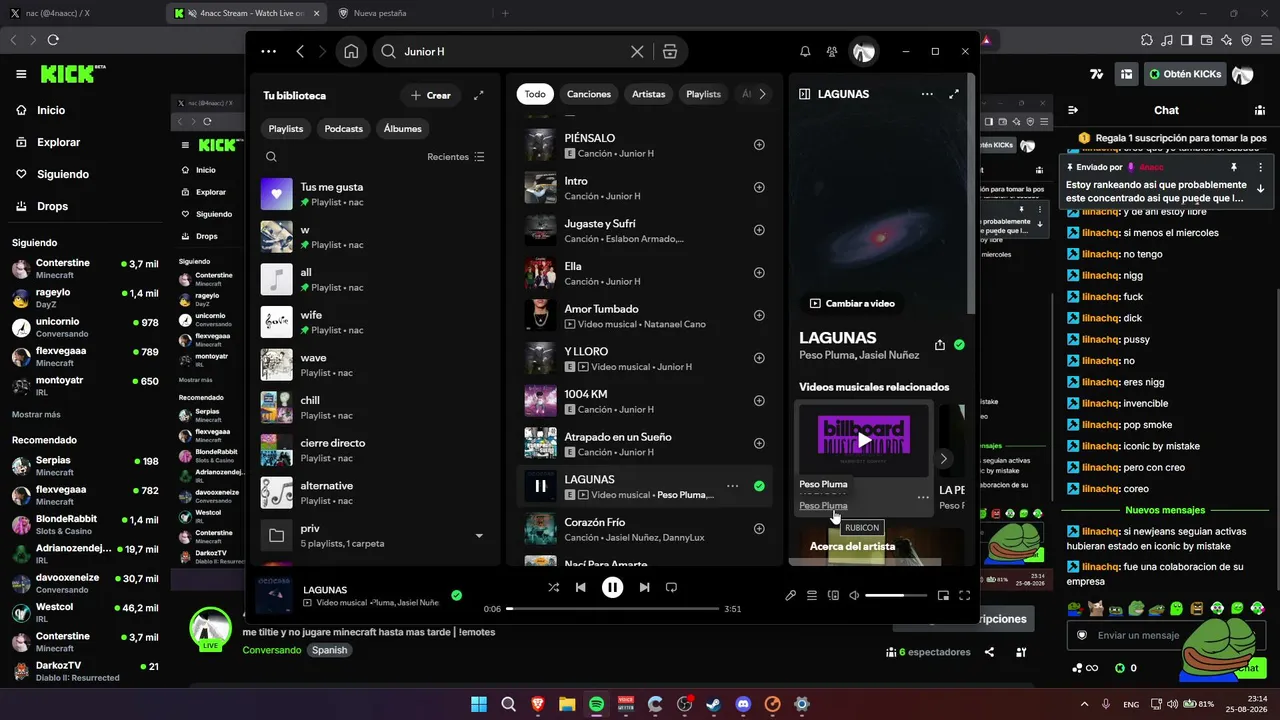
Task: Search within Tu biblioteca
Action: (x=271, y=157)
